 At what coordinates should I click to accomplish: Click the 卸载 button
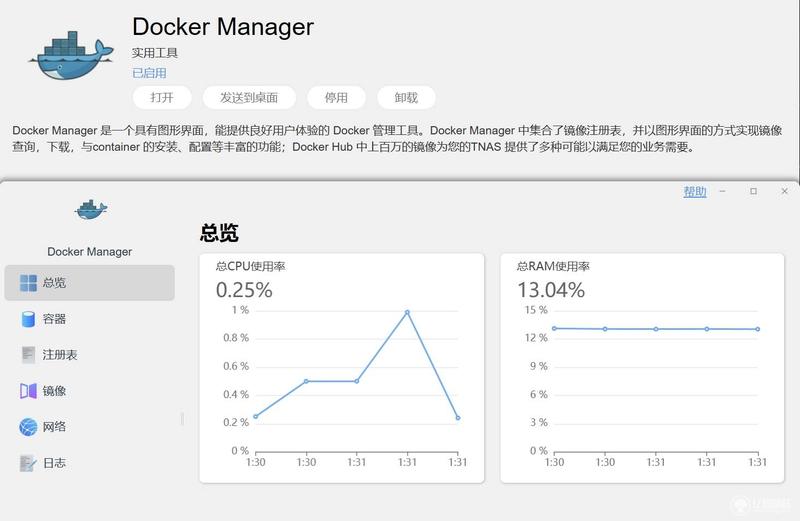[x=406, y=97]
